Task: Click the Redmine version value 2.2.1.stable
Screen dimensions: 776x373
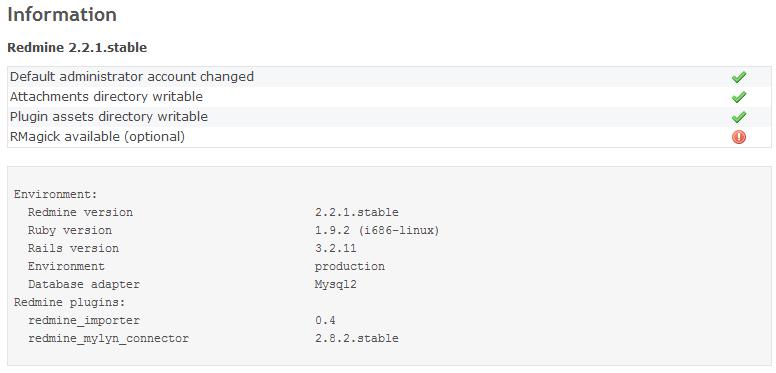Action: [356, 212]
